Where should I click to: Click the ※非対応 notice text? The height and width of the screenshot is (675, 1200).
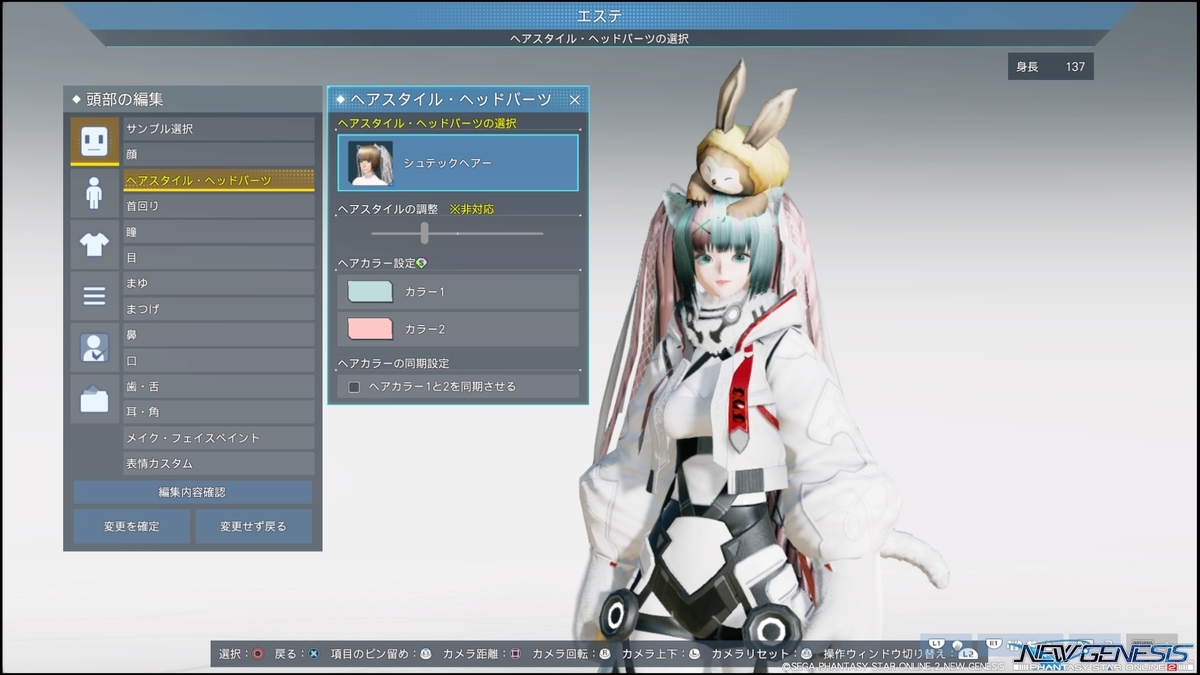[x=471, y=209]
